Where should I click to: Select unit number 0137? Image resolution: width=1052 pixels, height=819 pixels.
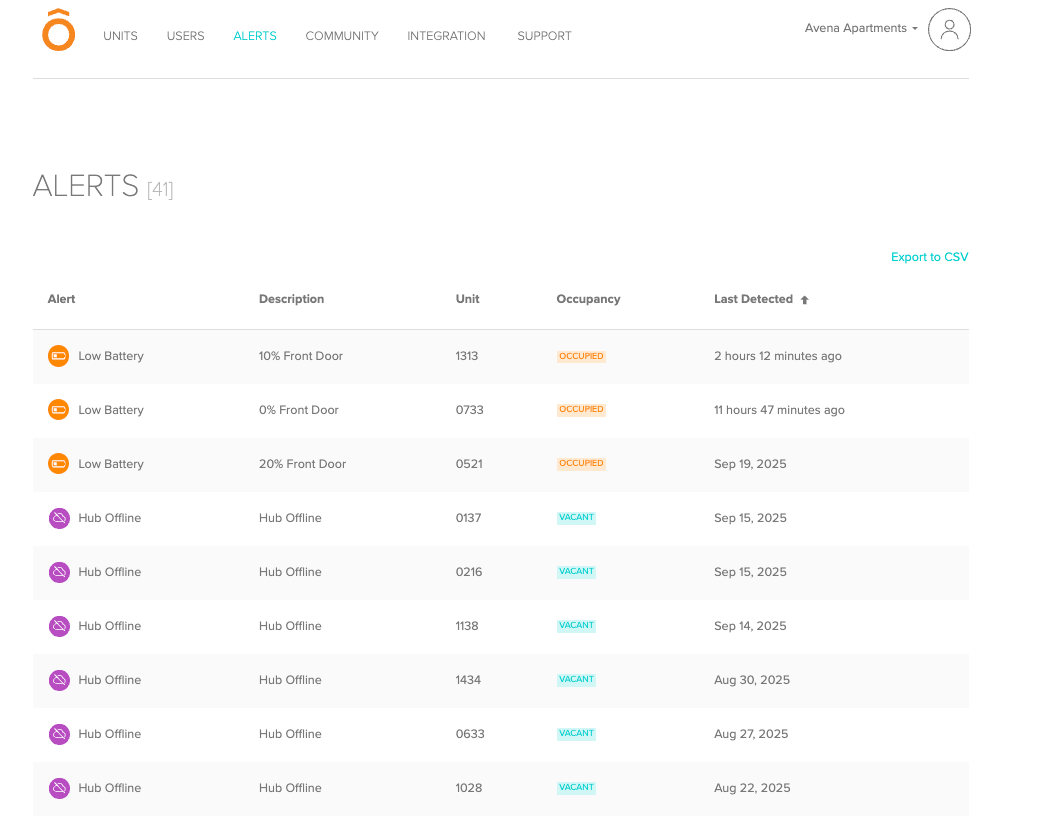coord(468,518)
